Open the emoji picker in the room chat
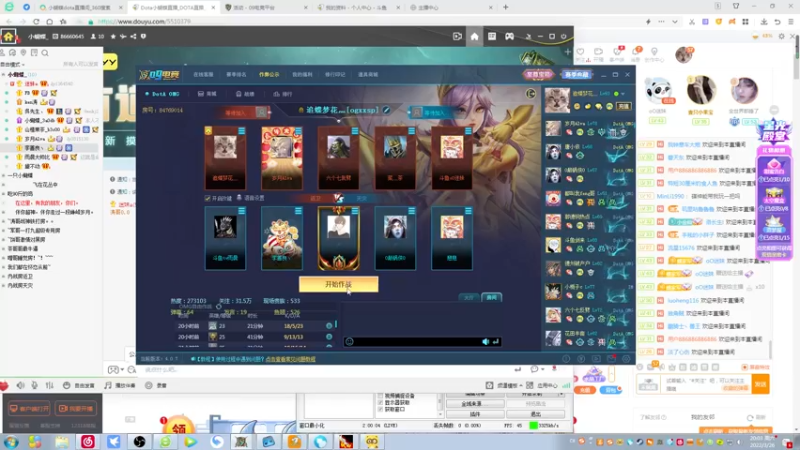Viewport: 800px width, 450px height. (x=349, y=342)
